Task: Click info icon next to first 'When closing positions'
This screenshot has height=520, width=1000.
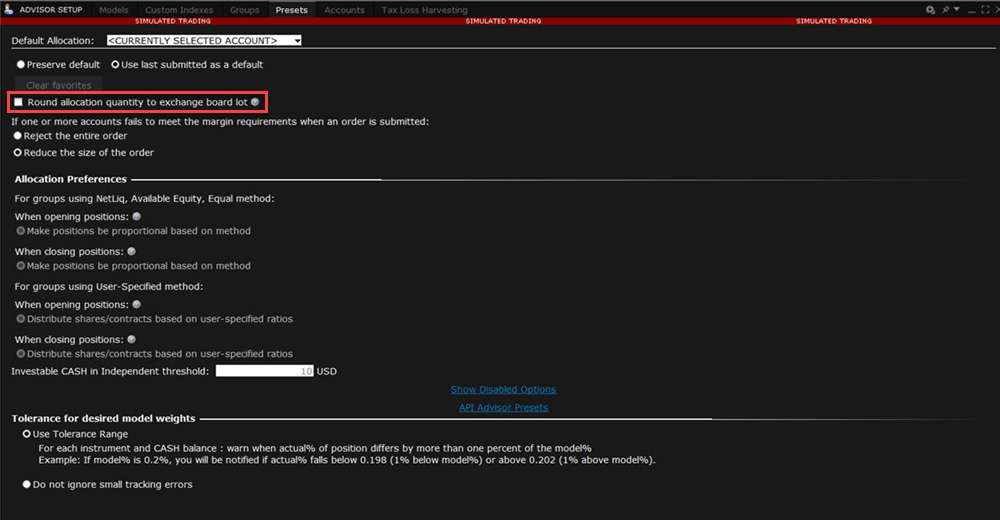Action: (131, 251)
